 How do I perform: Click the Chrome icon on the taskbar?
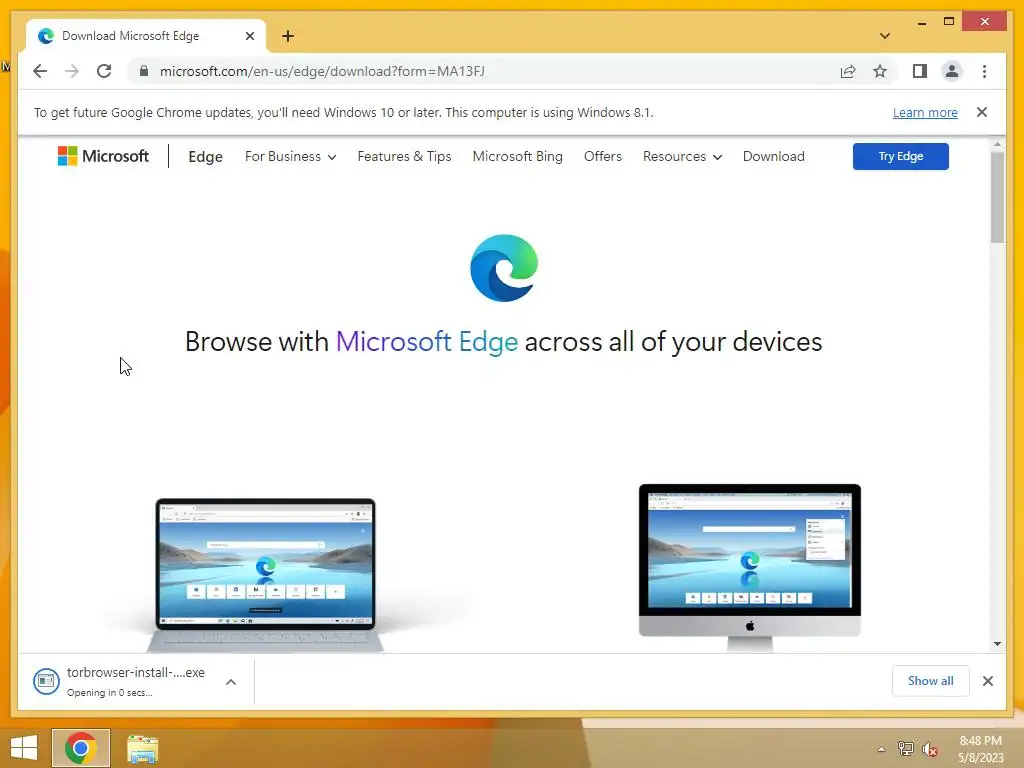[81, 748]
